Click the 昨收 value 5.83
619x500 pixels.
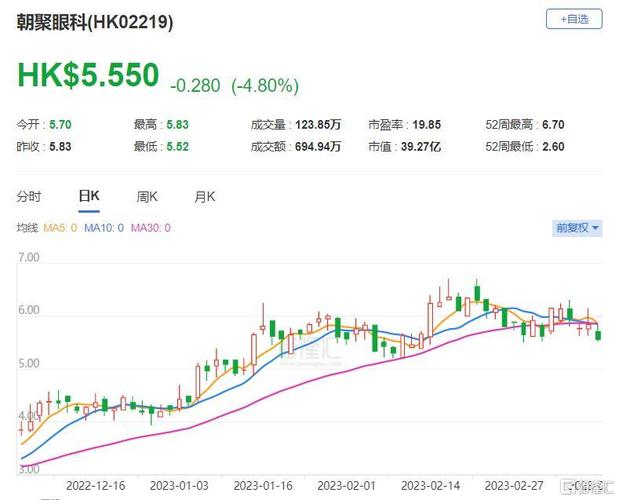[x=60, y=147]
